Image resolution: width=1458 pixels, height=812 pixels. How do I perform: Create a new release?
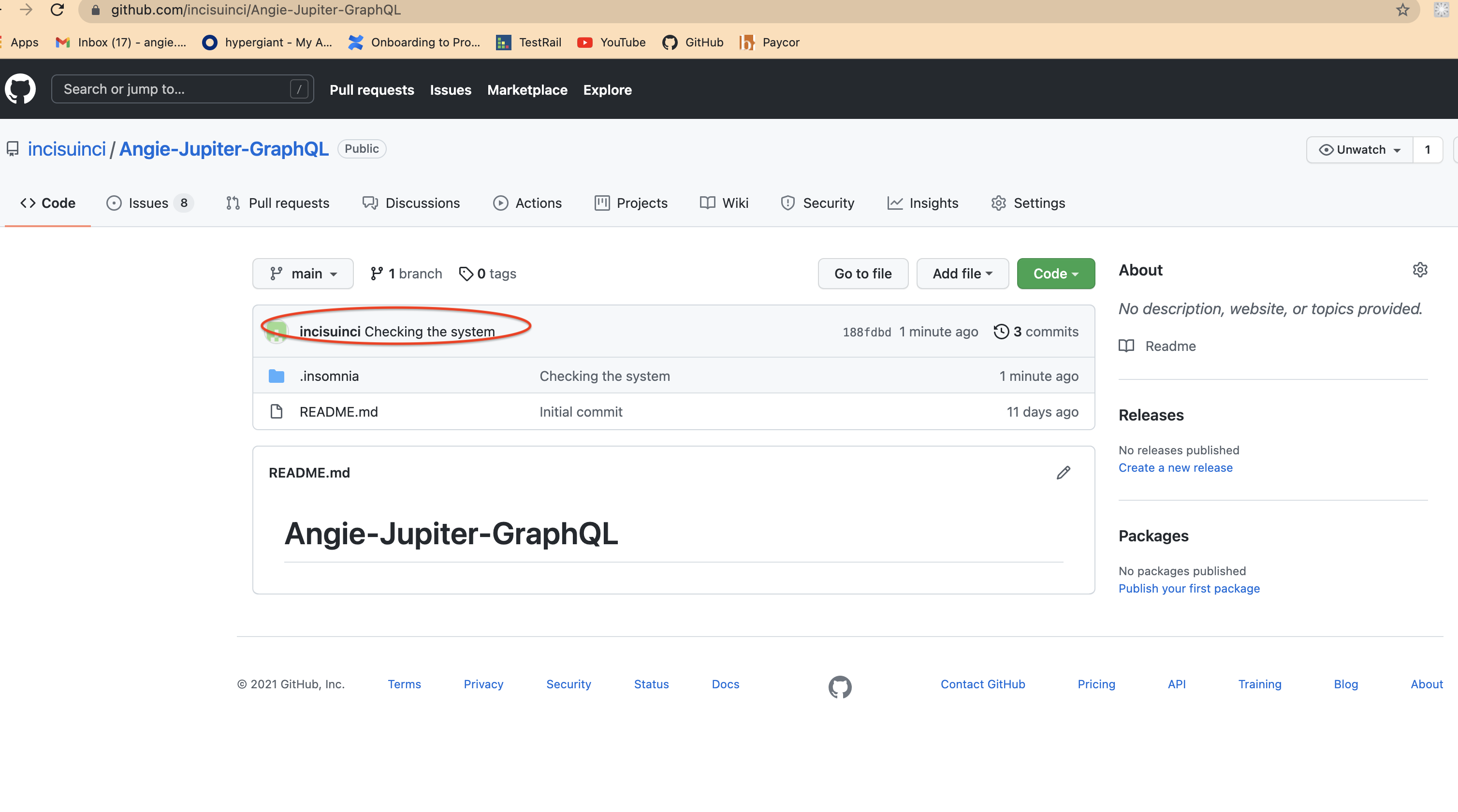coord(1176,467)
